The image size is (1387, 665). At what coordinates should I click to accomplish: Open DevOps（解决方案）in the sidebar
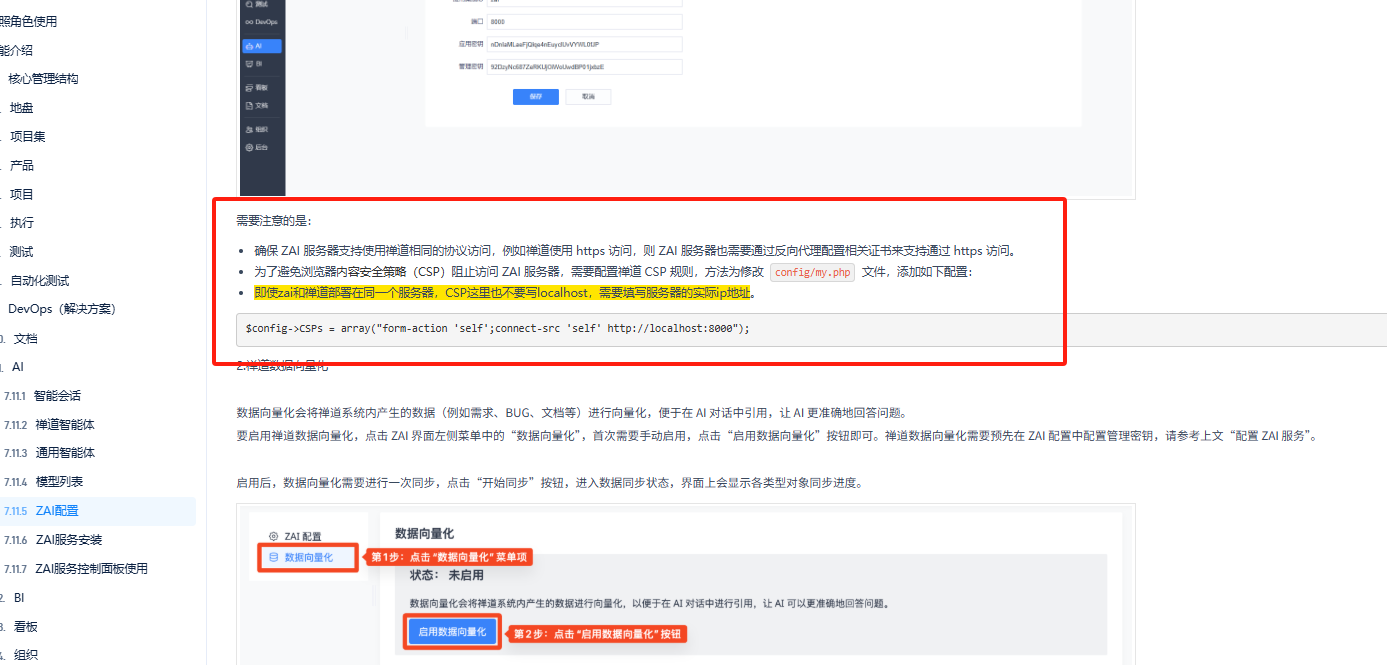[61, 309]
